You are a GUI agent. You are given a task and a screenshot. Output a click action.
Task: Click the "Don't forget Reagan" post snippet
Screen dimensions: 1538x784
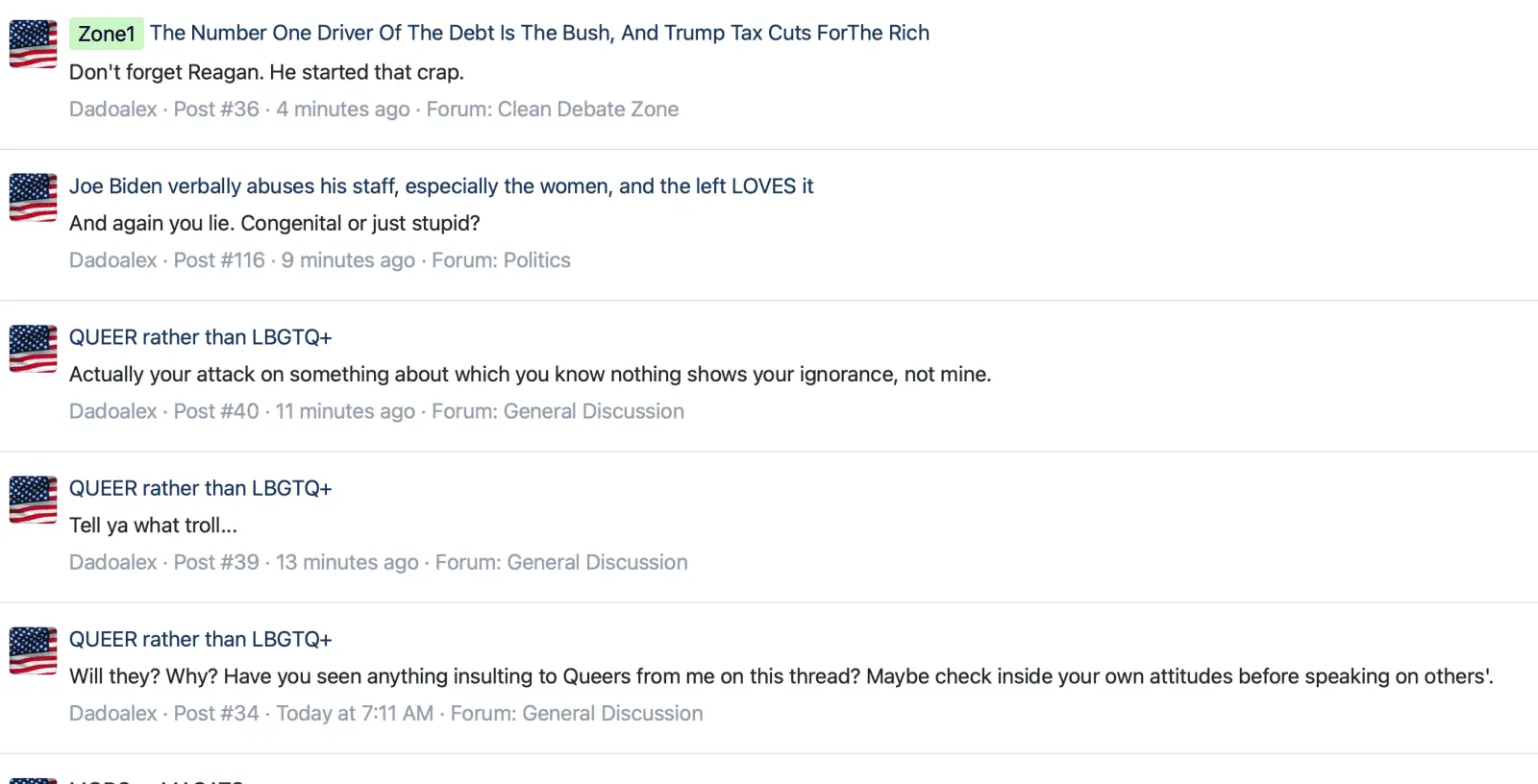point(266,72)
